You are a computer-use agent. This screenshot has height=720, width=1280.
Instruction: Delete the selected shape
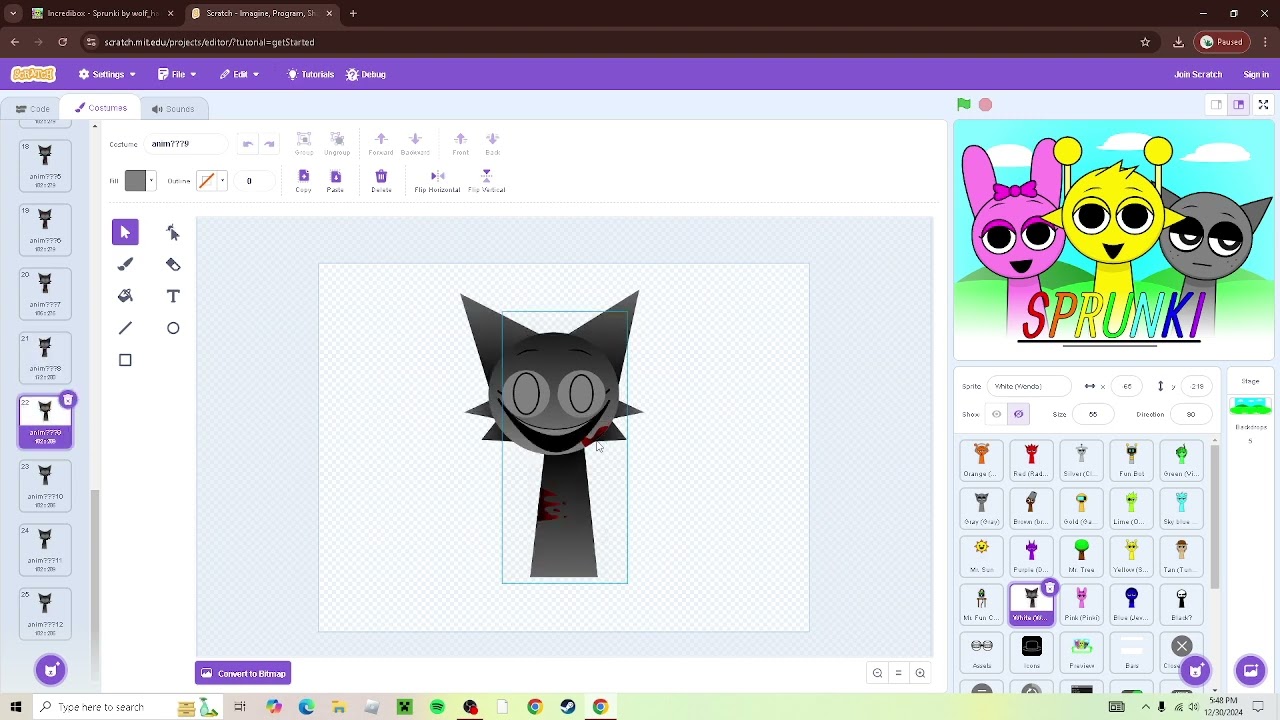(381, 181)
